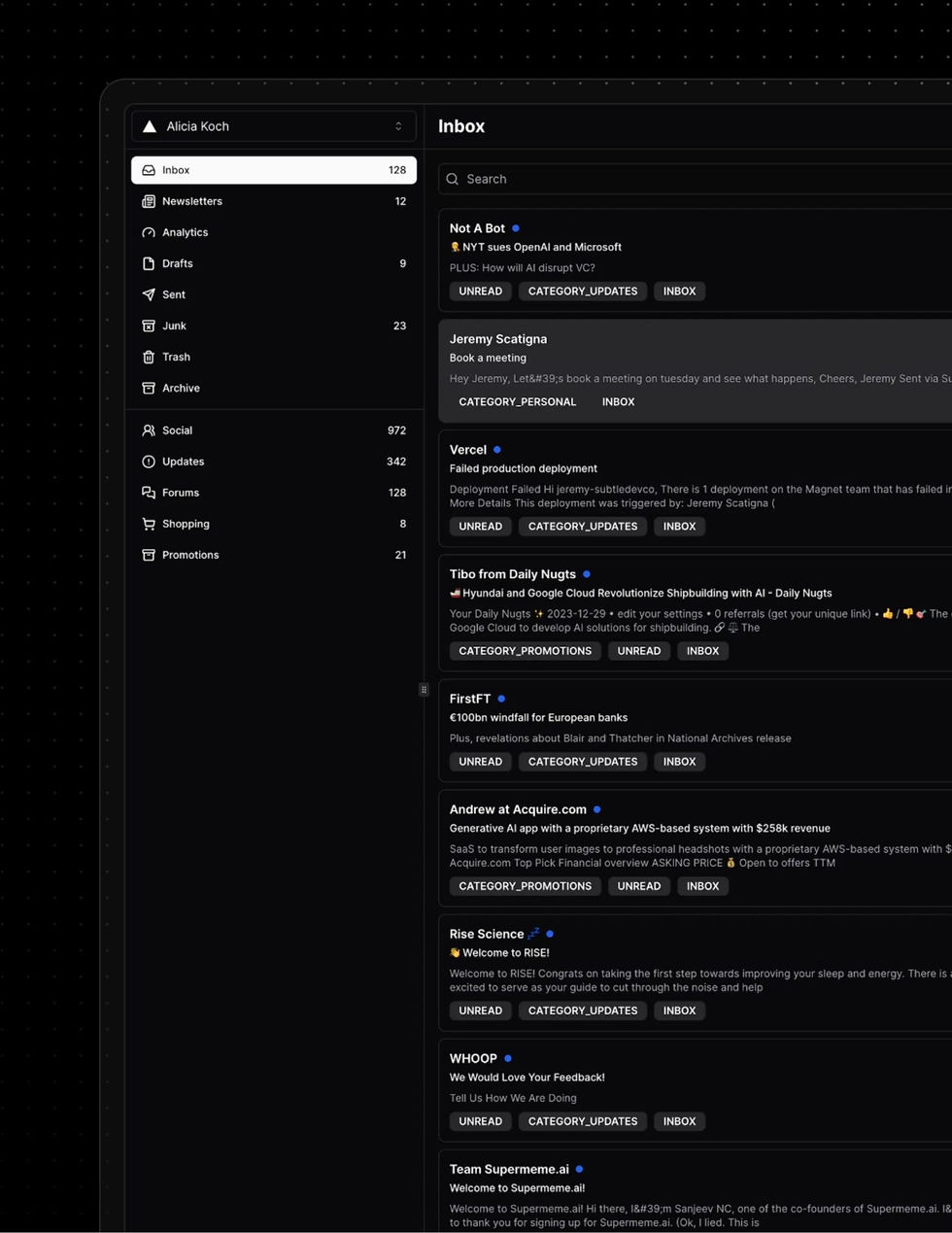Click the Social people icon
Viewport: 952px width, 1233px height.
click(149, 430)
